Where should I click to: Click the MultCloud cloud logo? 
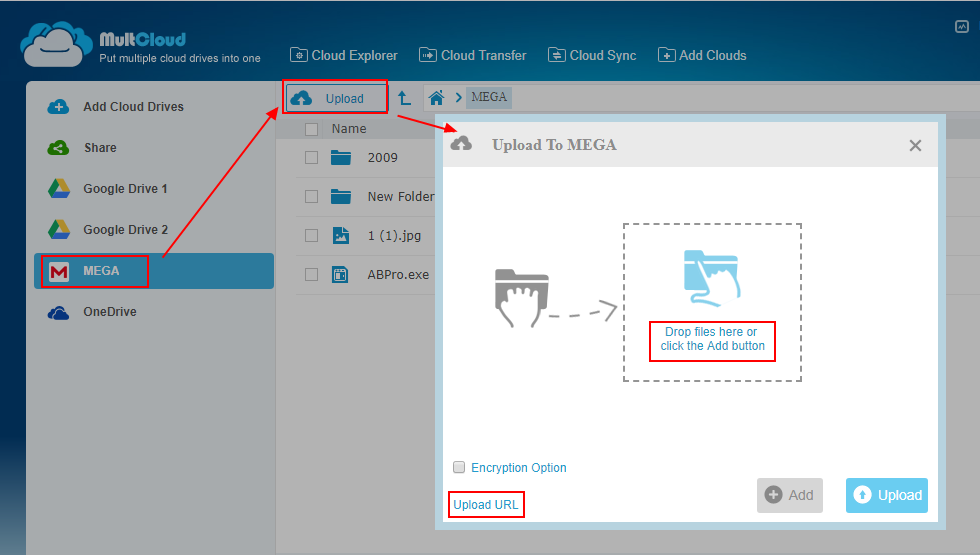(x=56, y=44)
